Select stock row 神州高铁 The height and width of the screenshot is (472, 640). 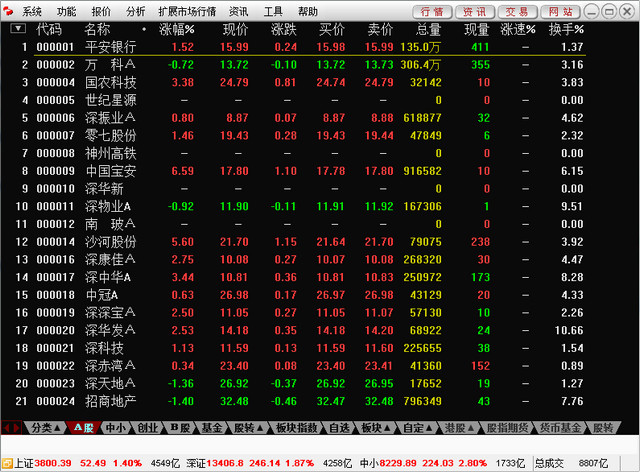pos(299,153)
